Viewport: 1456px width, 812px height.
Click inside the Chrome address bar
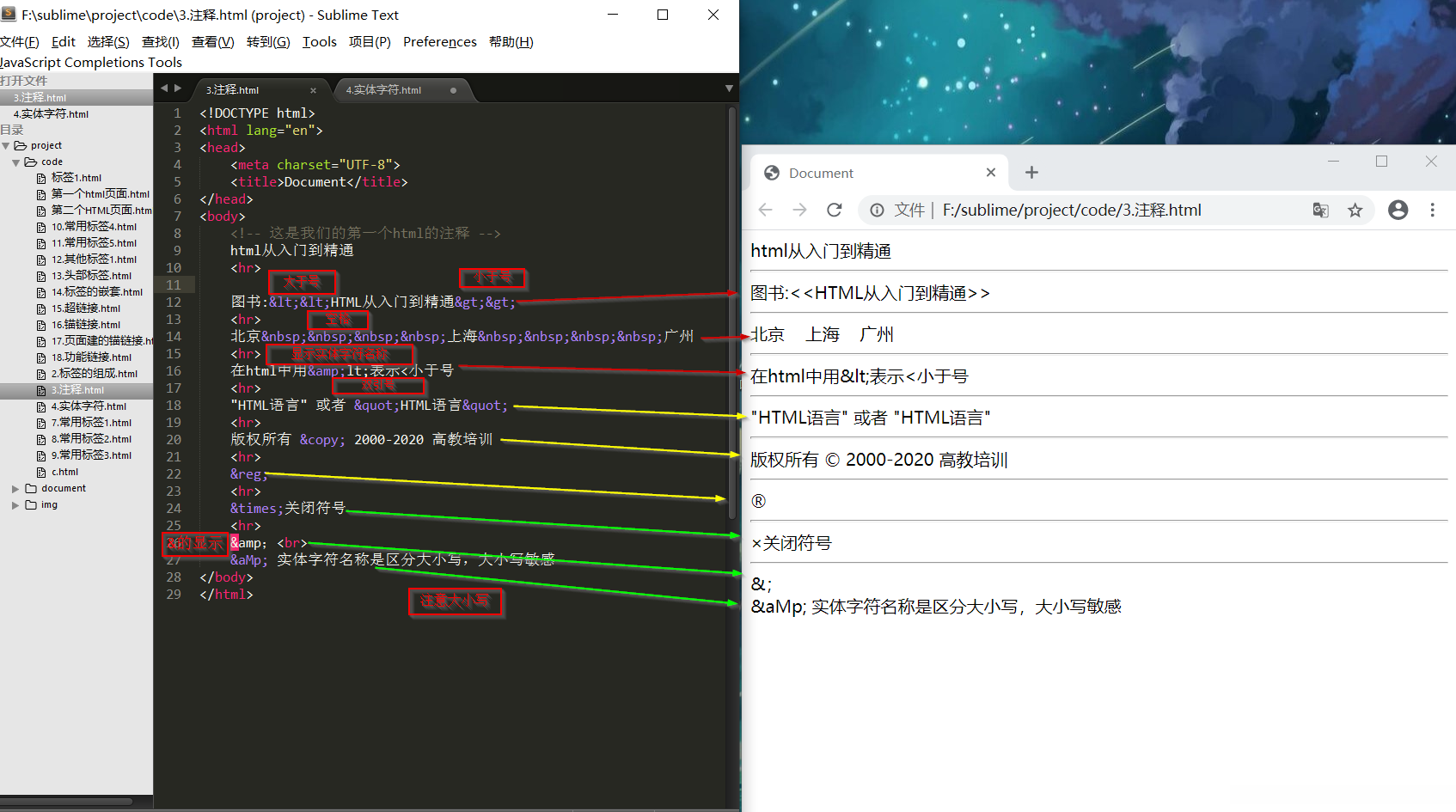click(x=1074, y=210)
